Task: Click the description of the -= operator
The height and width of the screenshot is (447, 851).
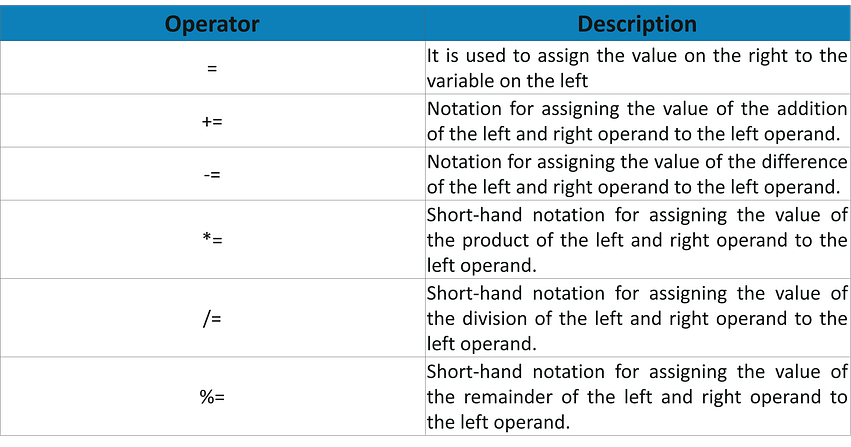Action: (637, 174)
